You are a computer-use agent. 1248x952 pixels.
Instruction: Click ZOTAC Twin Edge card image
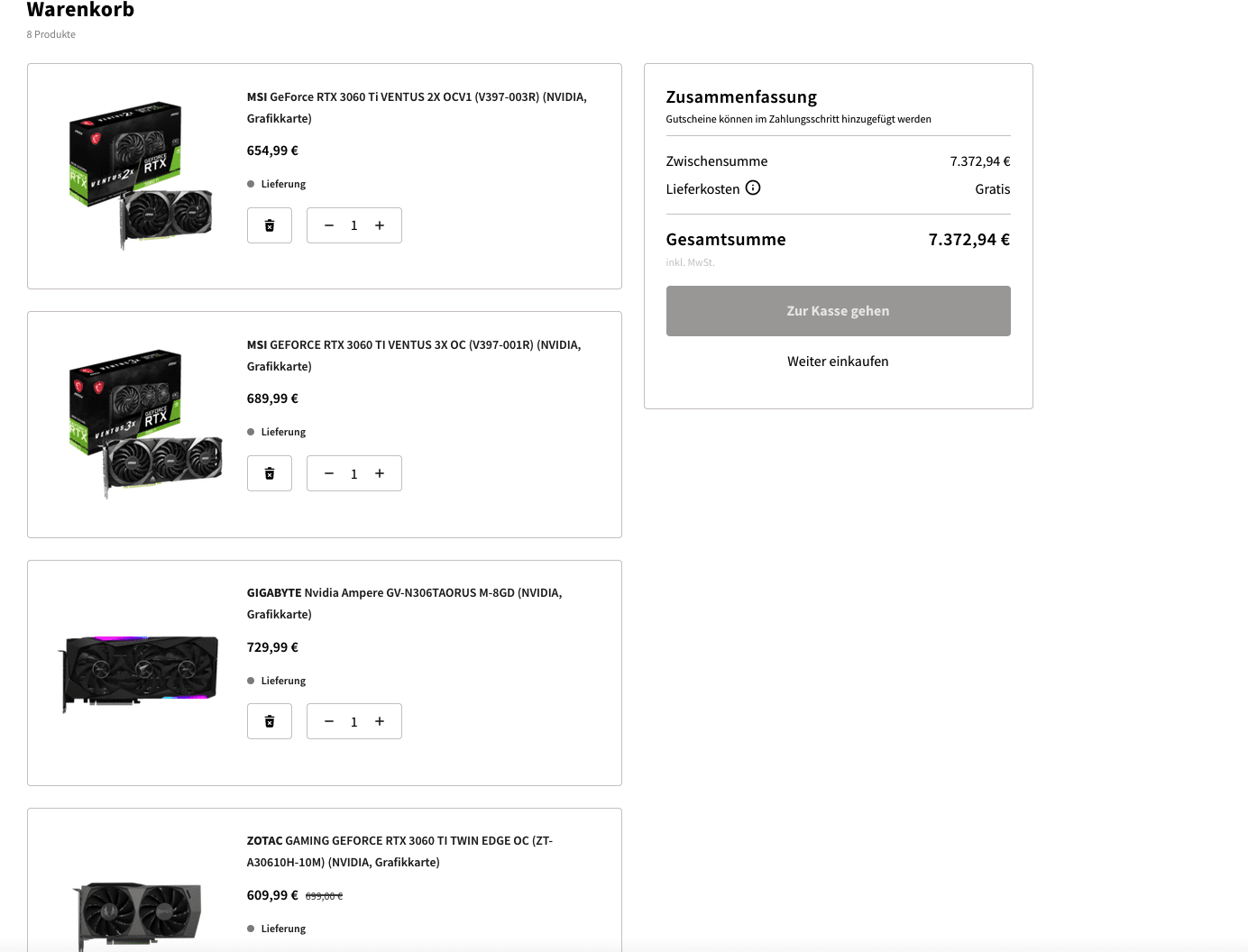tap(137, 915)
